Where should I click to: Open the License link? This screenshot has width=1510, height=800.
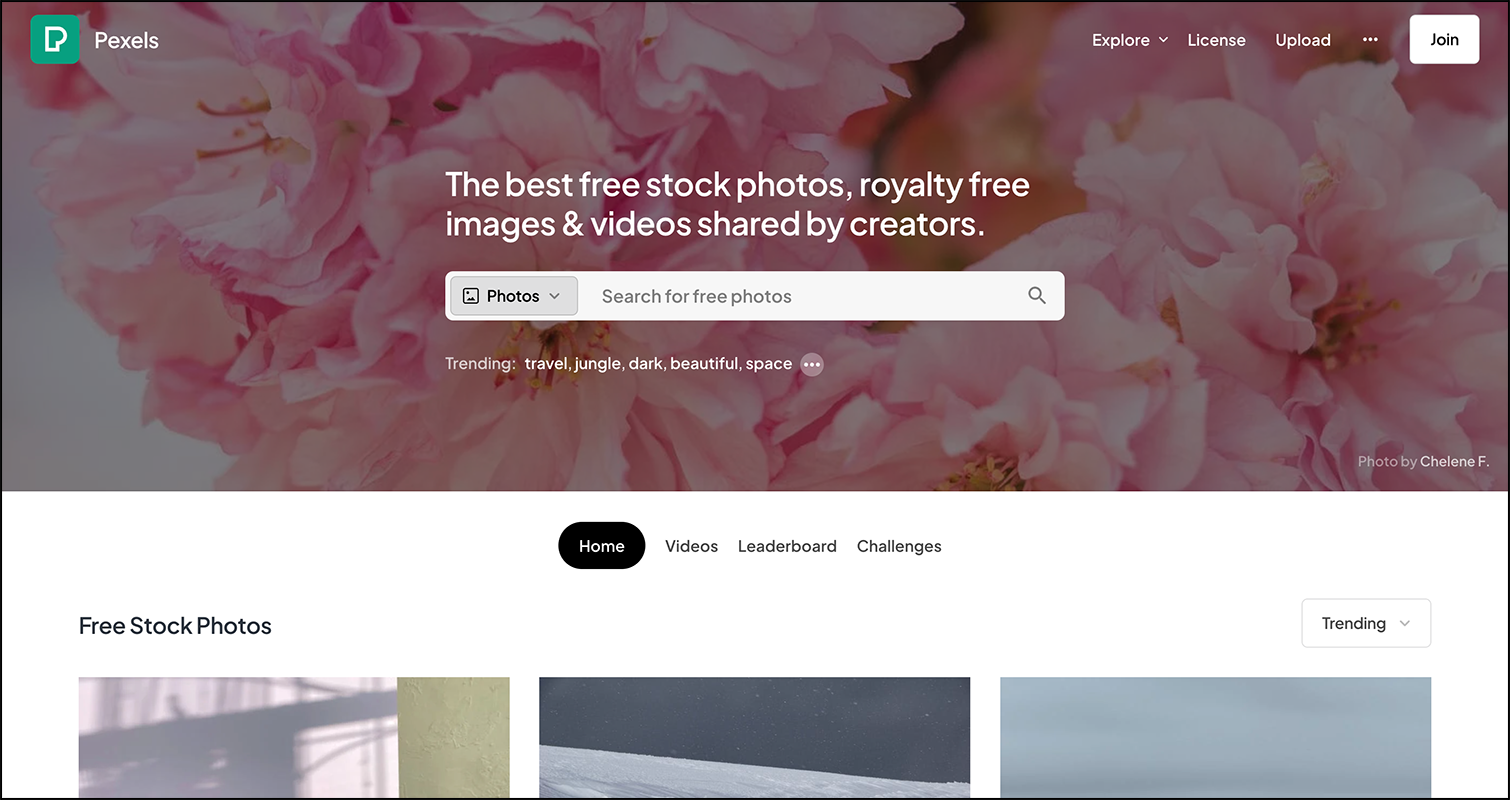click(x=1216, y=40)
